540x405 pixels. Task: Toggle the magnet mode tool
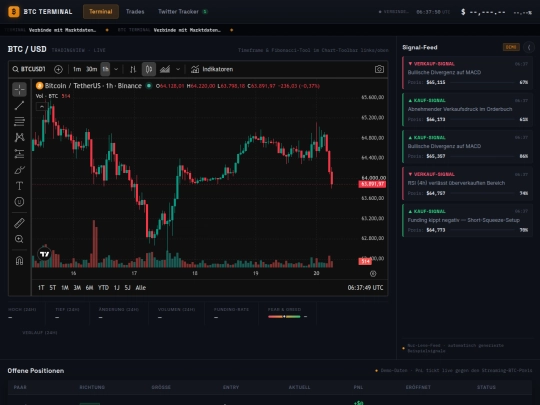tap(19, 261)
